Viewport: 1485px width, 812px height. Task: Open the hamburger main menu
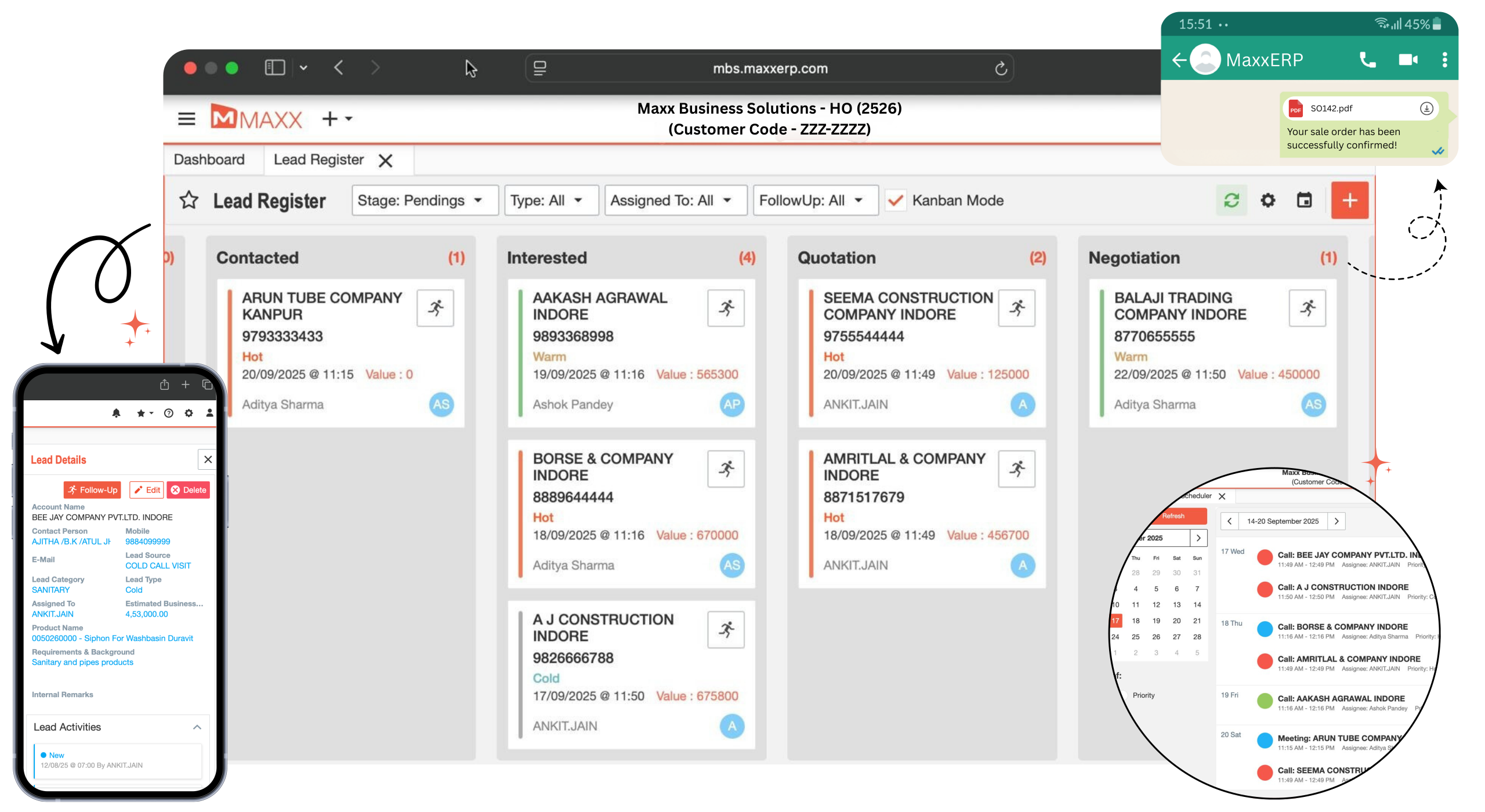(x=186, y=119)
